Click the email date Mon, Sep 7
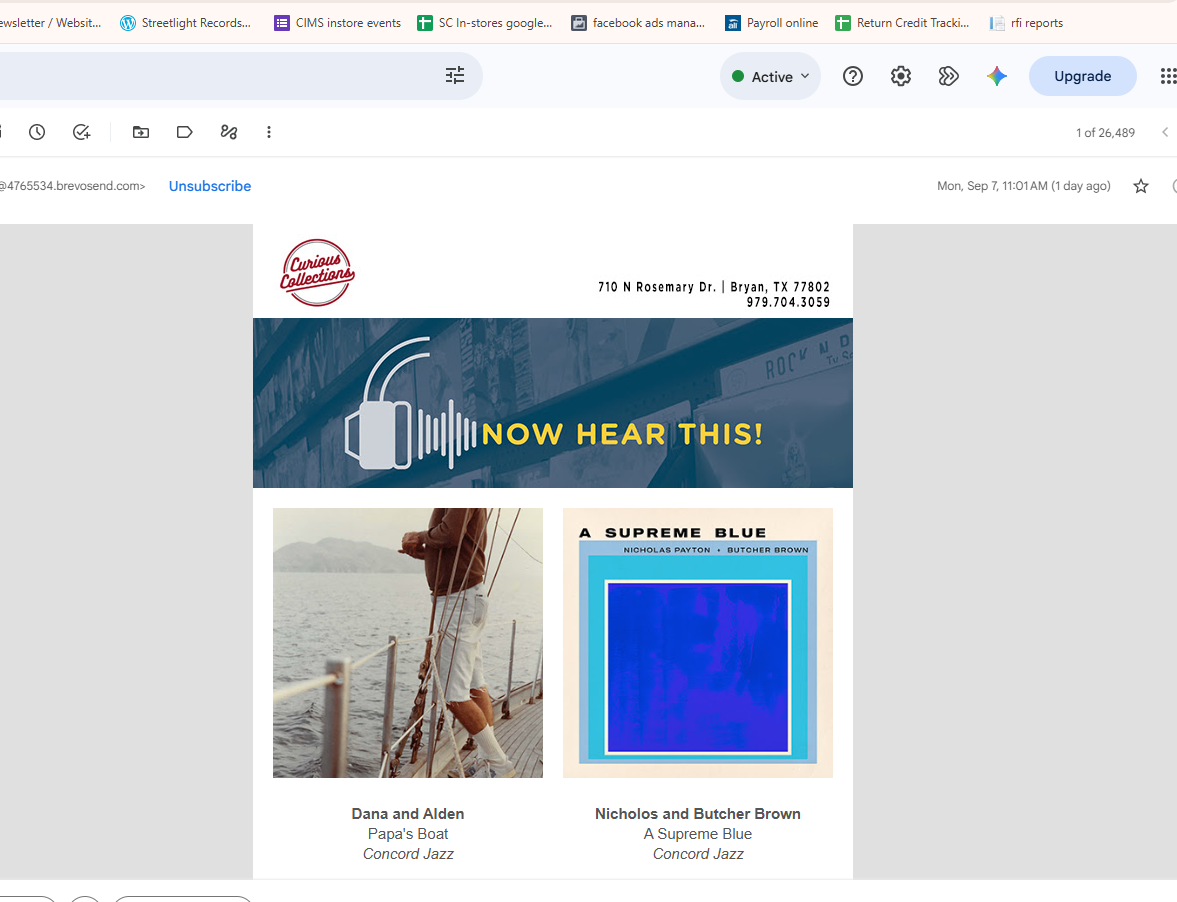Screen dimensions: 1177x902 [x=1024, y=186]
